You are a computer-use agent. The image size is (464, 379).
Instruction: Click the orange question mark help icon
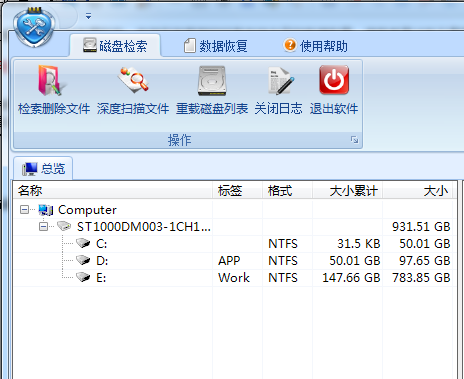290,45
